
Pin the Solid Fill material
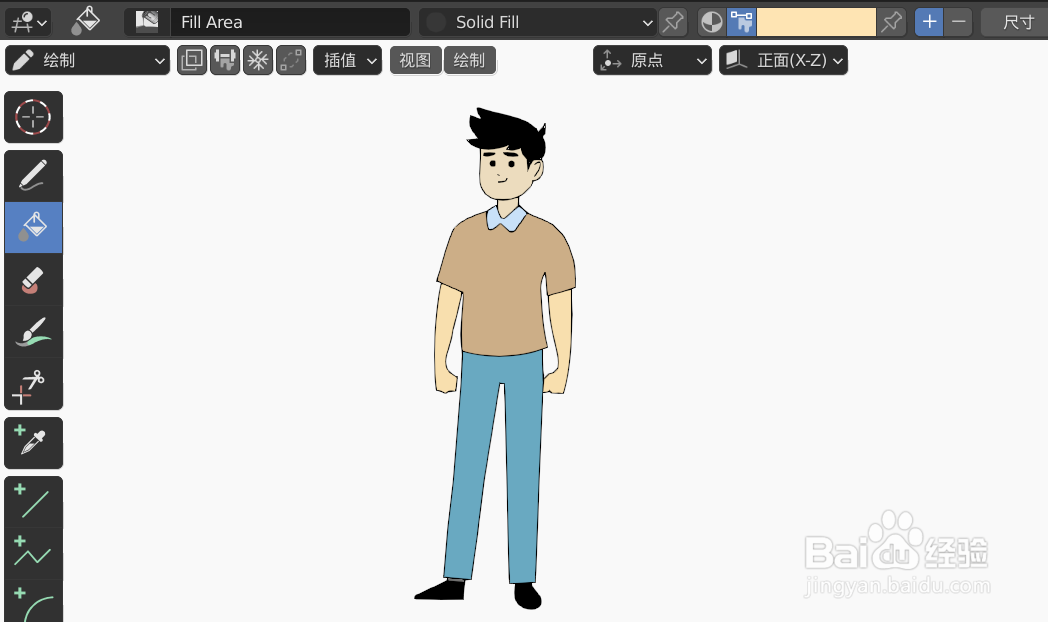click(672, 22)
